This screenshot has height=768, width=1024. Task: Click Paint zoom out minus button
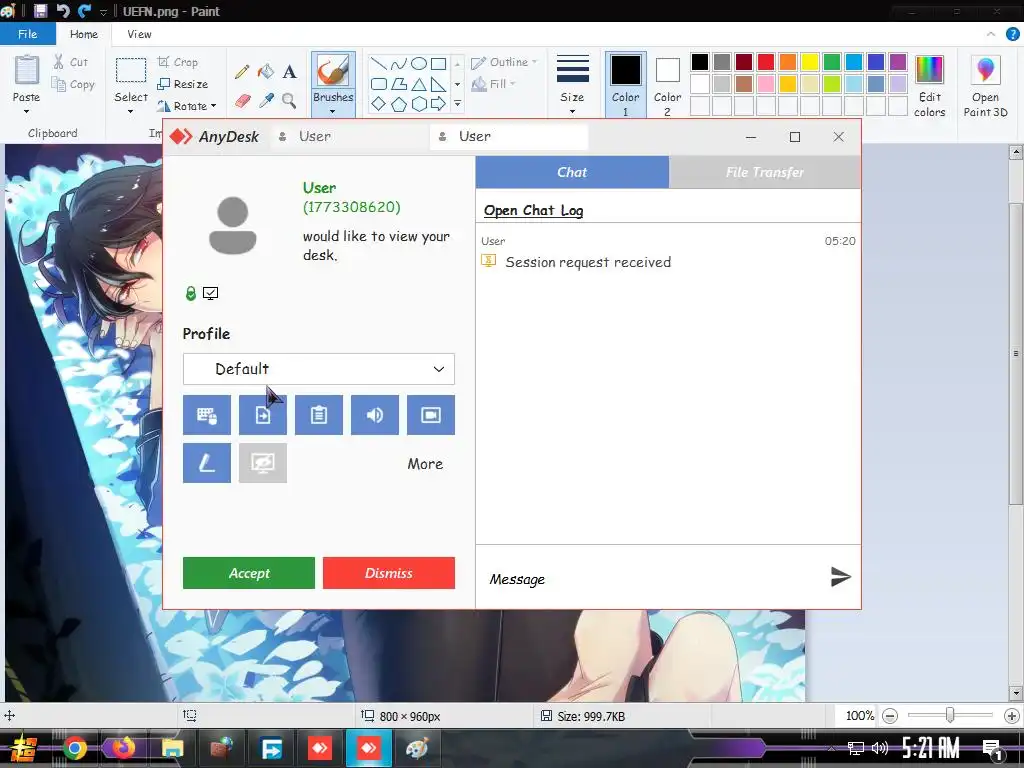(889, 716)
